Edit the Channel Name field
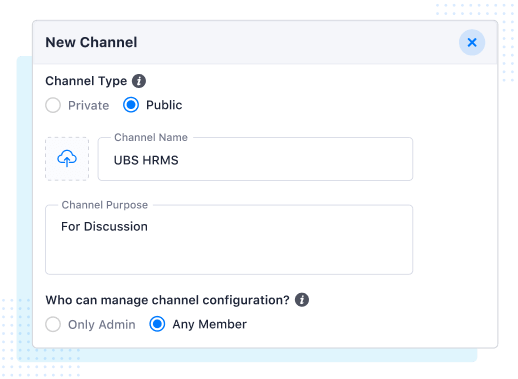 click(255, 159)
